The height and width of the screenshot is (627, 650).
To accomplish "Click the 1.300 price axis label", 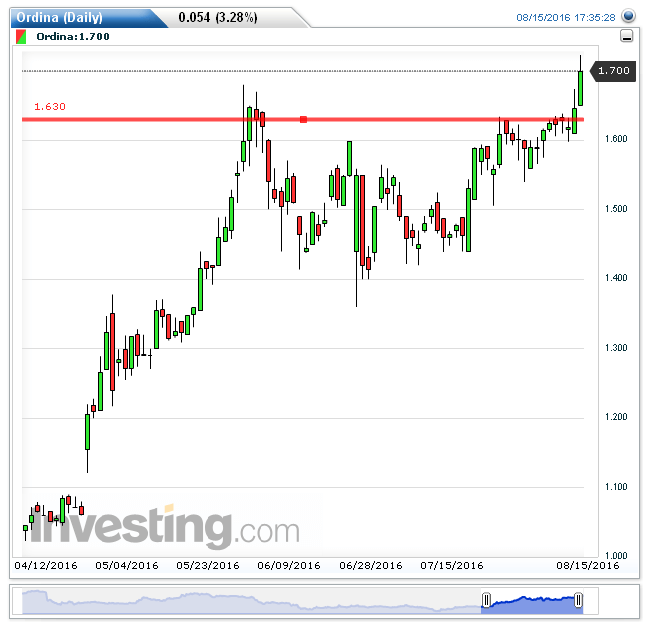I will 616,348.
